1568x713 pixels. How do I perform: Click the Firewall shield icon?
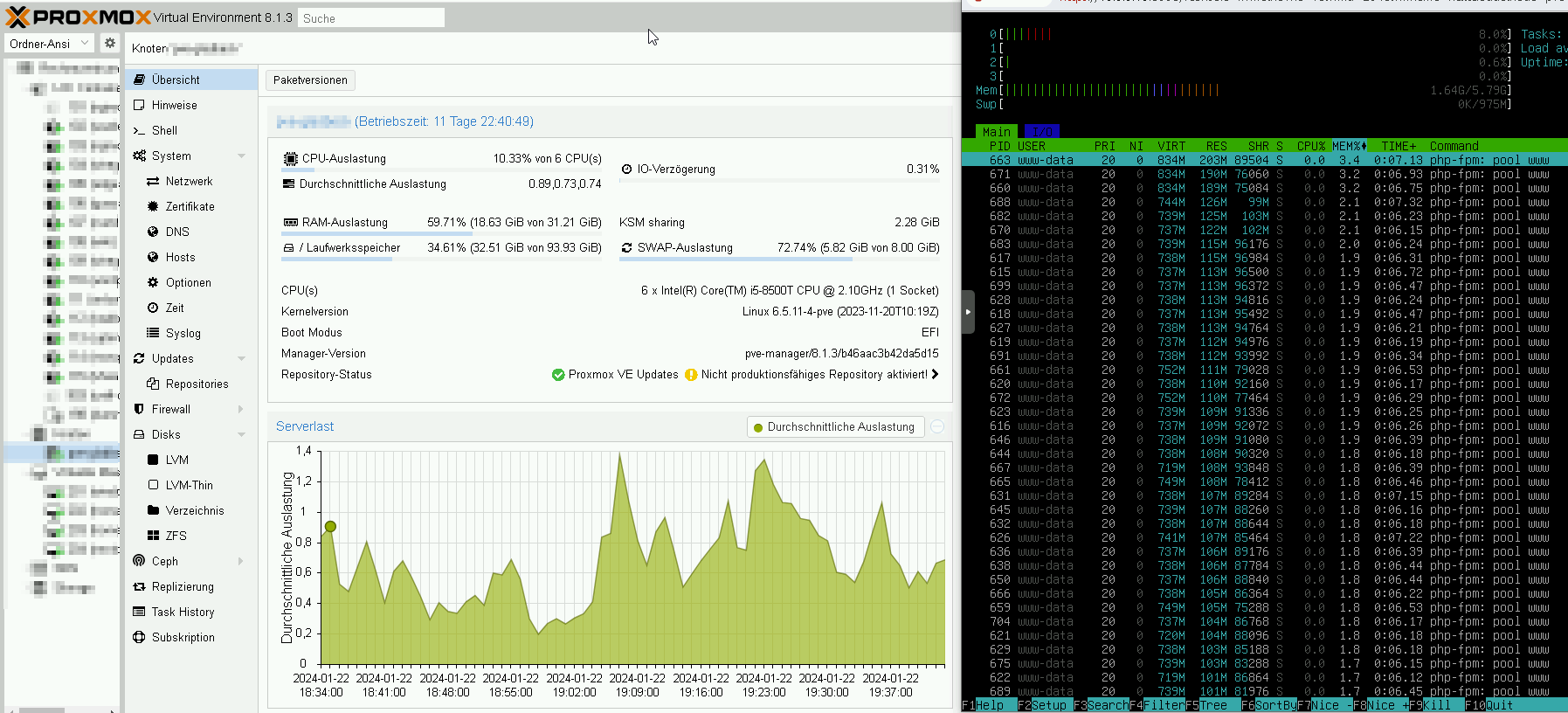coord(139,409)
